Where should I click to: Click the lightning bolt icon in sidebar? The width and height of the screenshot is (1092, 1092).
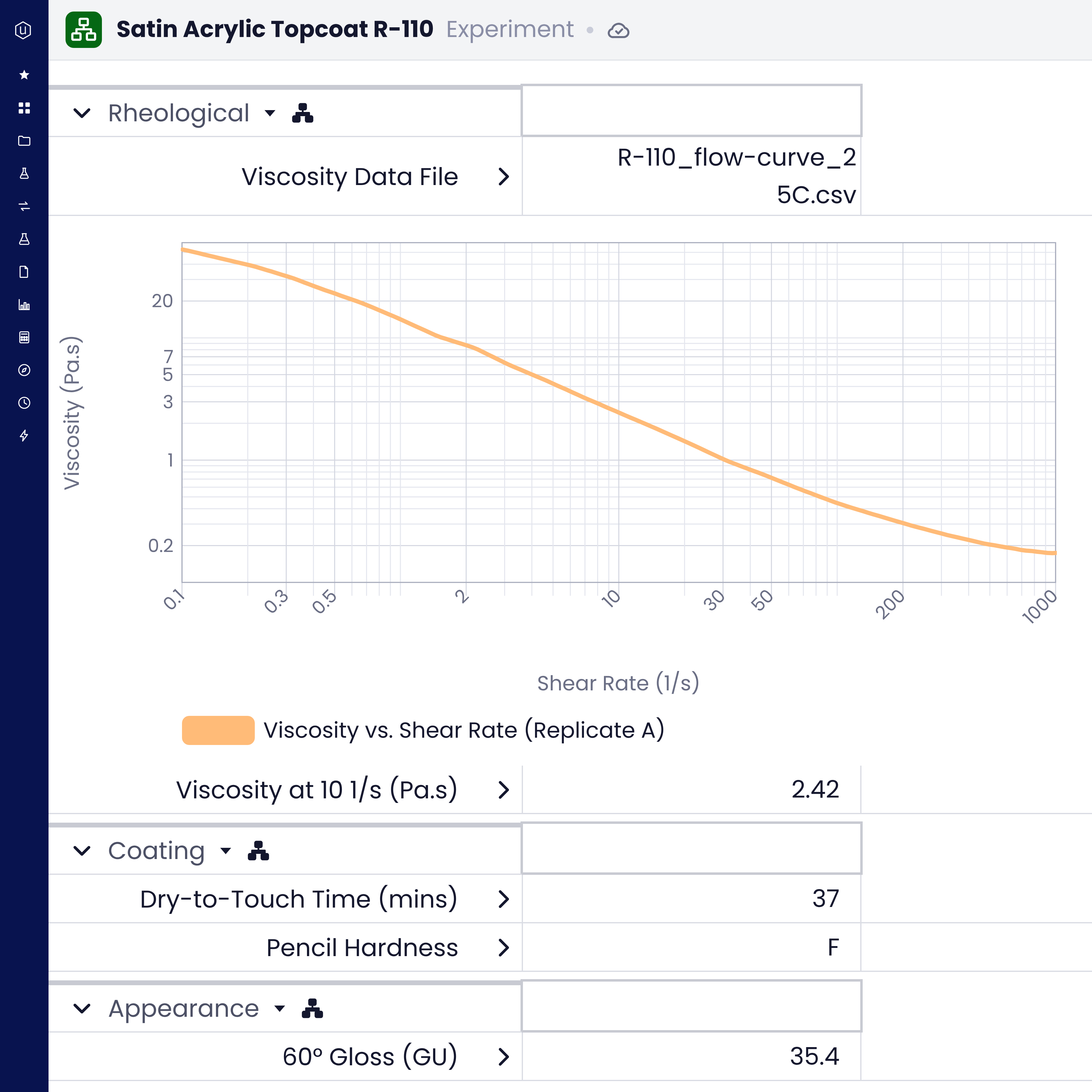[x=24, y=436]
